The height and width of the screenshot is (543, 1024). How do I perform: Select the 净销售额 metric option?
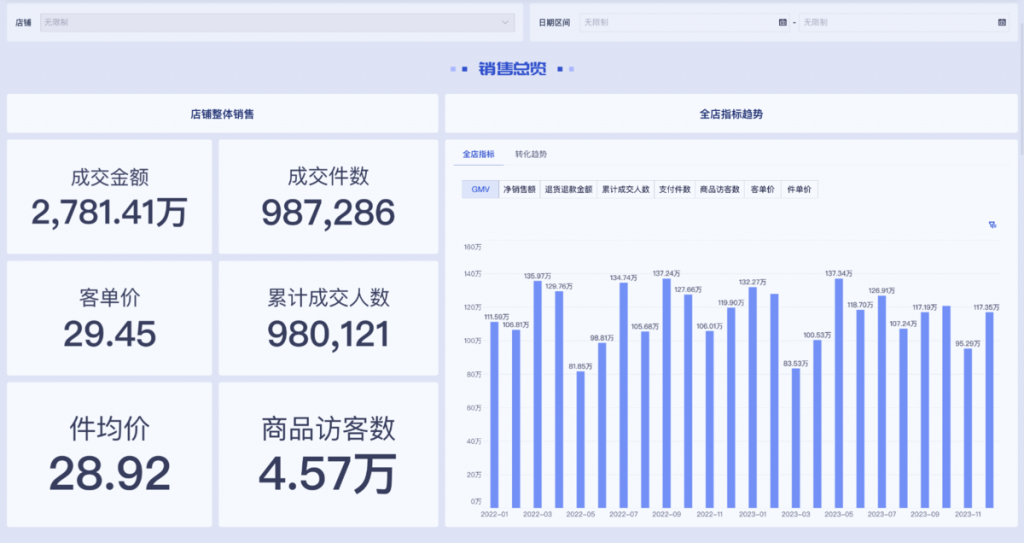point(519,189)
